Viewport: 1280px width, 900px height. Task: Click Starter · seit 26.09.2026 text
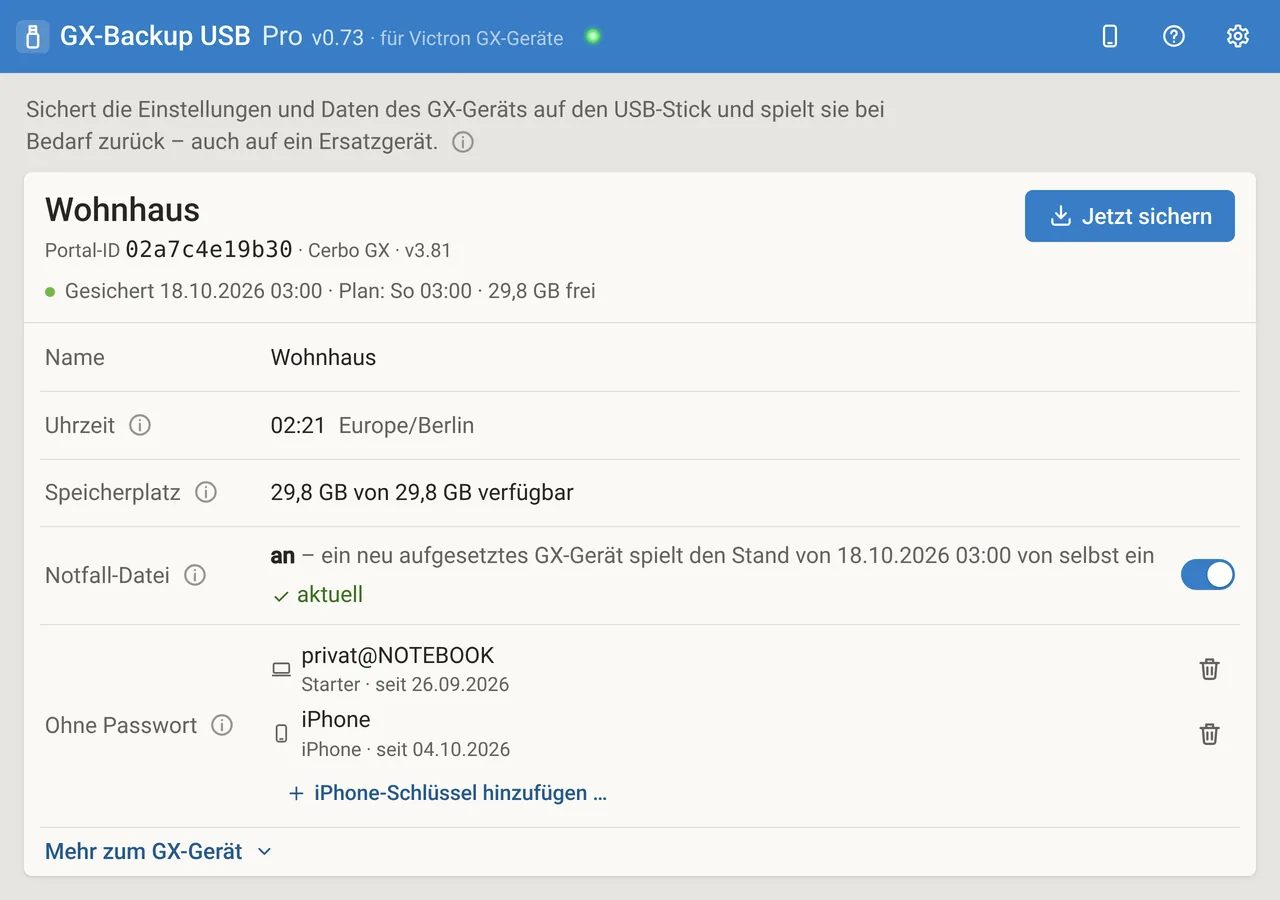(405, 685)
